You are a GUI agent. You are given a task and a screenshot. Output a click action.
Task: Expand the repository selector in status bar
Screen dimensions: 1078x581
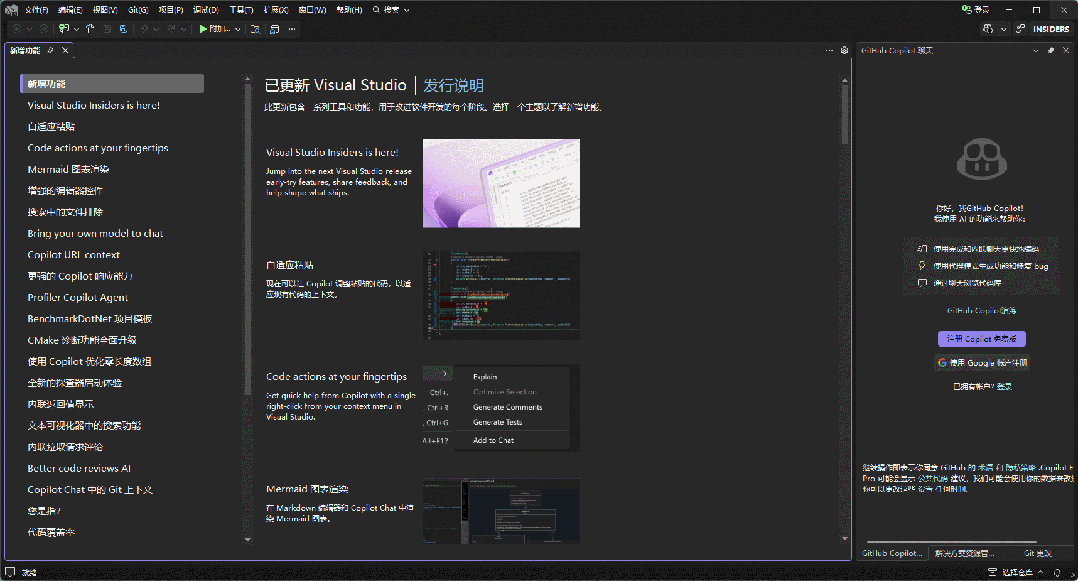pos(1018,572)
